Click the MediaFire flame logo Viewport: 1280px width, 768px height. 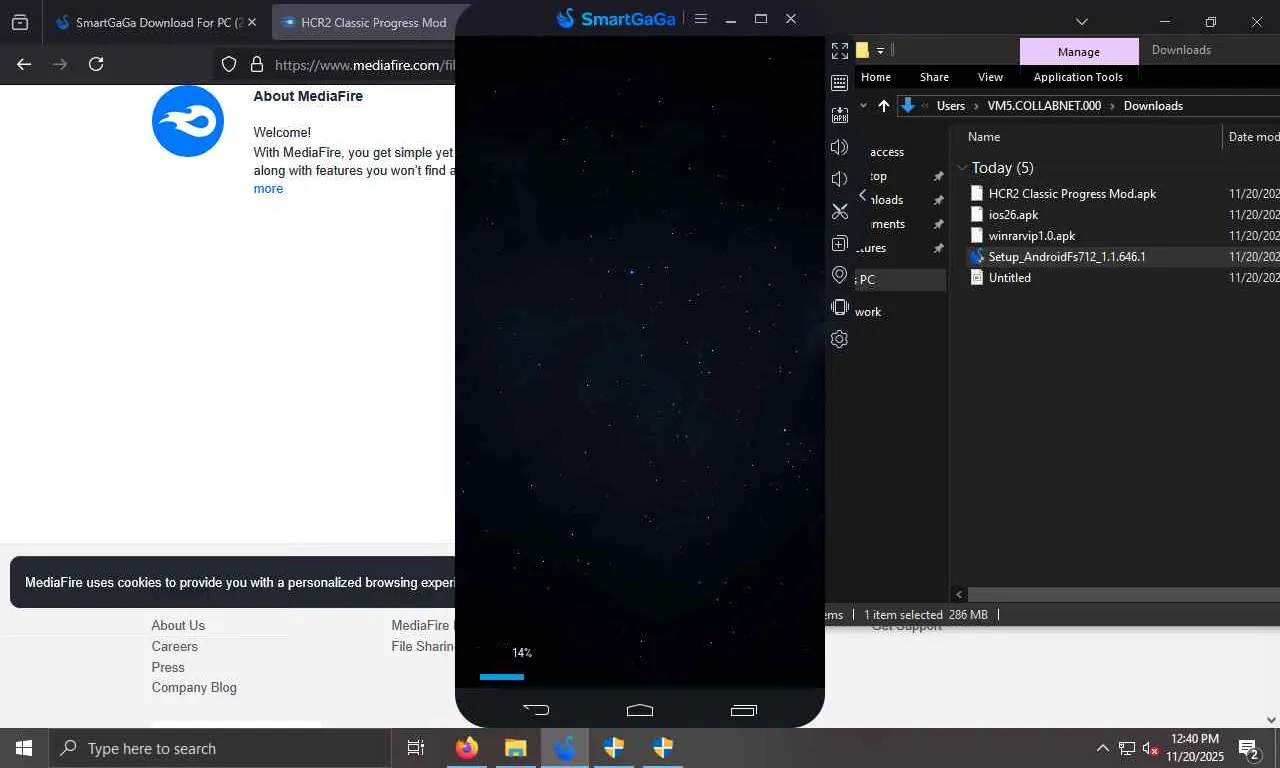tap(188, 121)
